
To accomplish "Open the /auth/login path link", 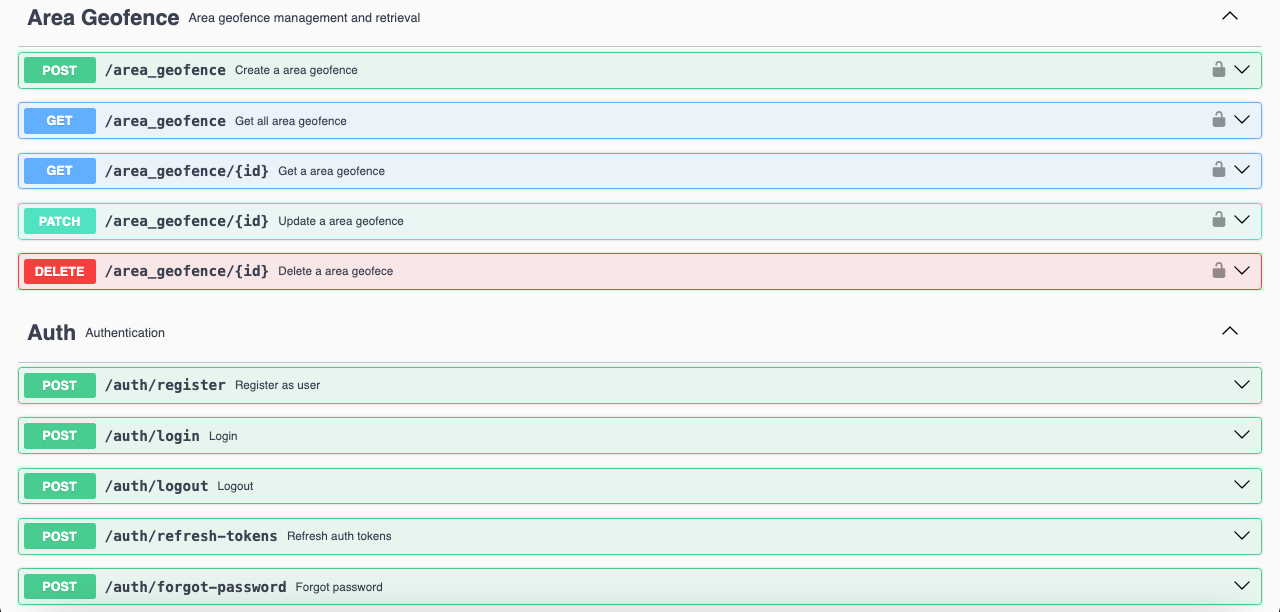I will [x=152, y=436].
